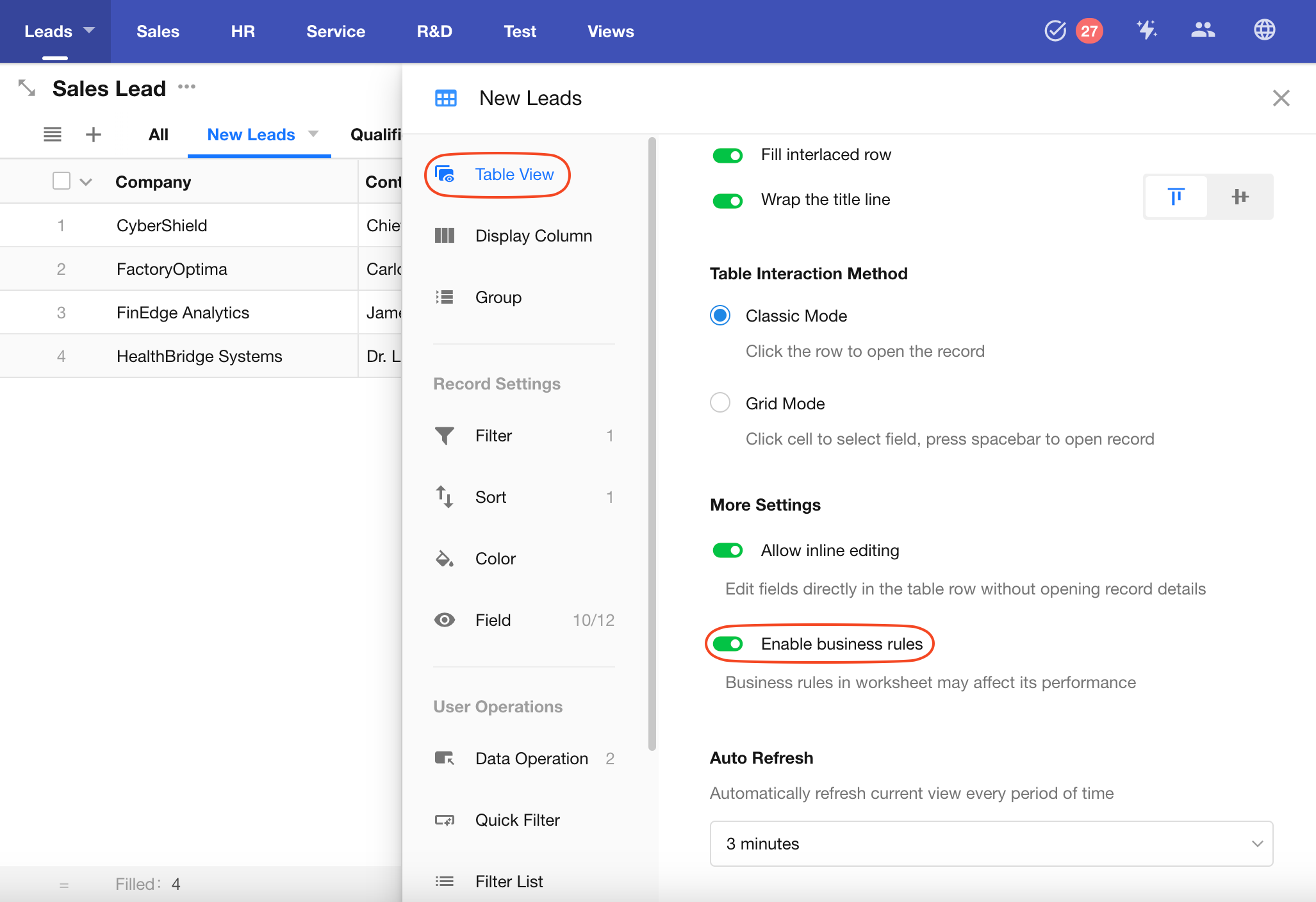Click the expand arrows icon beside Sales Lead
The image size is (1316, 902).
click(x=27, y=88)
